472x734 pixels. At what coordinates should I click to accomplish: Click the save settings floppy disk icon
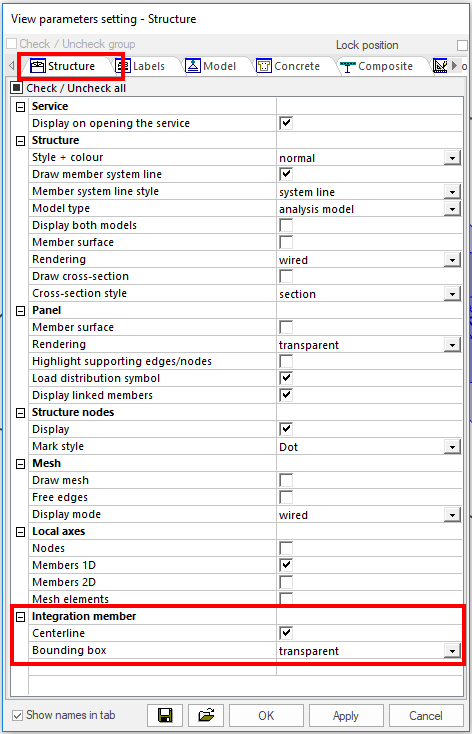tap(164, 715)
